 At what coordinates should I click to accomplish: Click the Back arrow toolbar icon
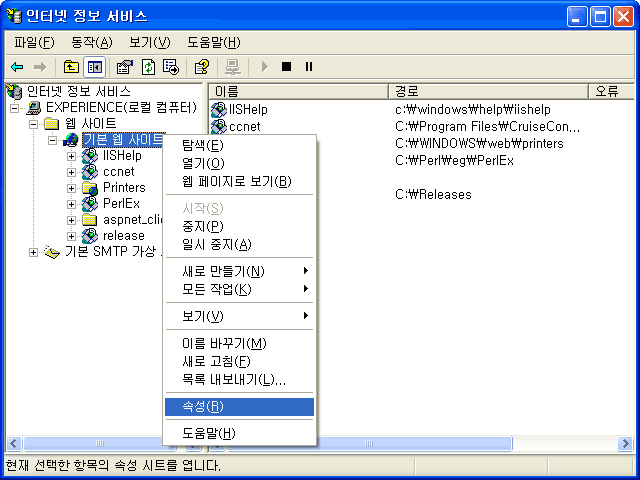16,67
